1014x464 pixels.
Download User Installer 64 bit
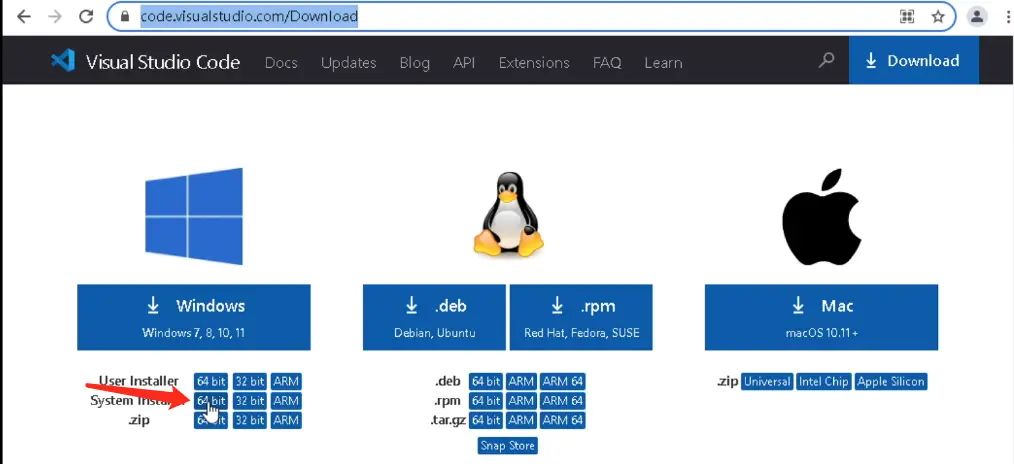tap(211, 381)
